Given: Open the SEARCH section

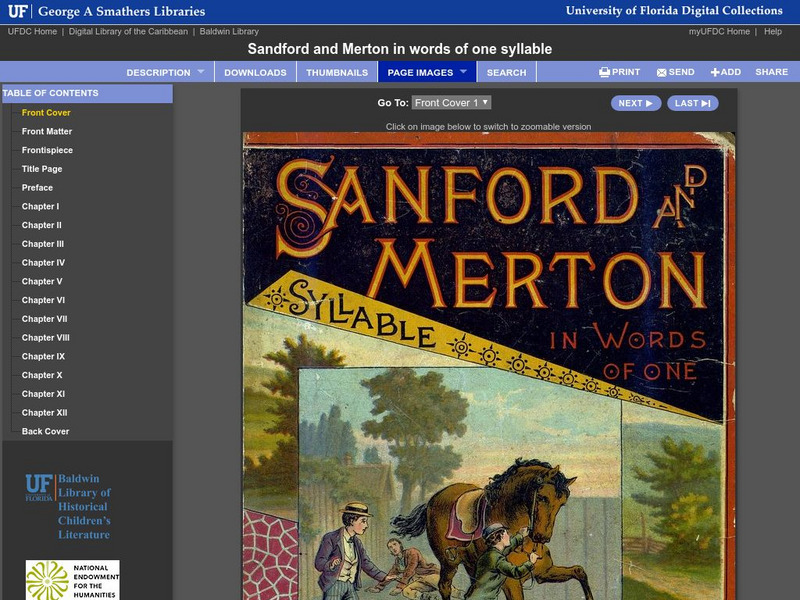Looking at the screenshot, I should point(508,72).
